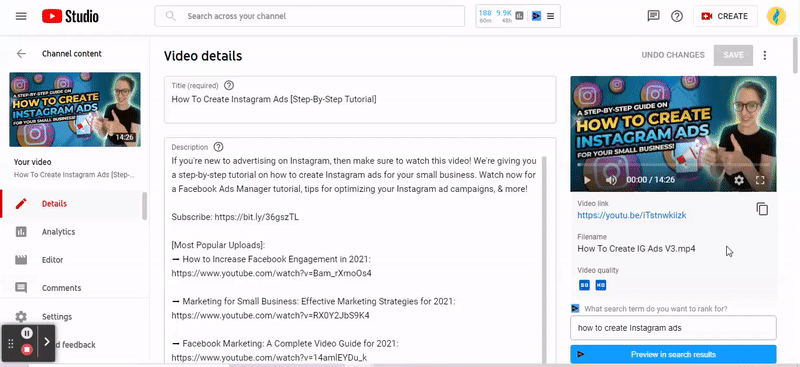Open video player settings gear
Image resolution: width=800 pixels, height=367 pixels.
pyautogui.click(x=738, y=180)
